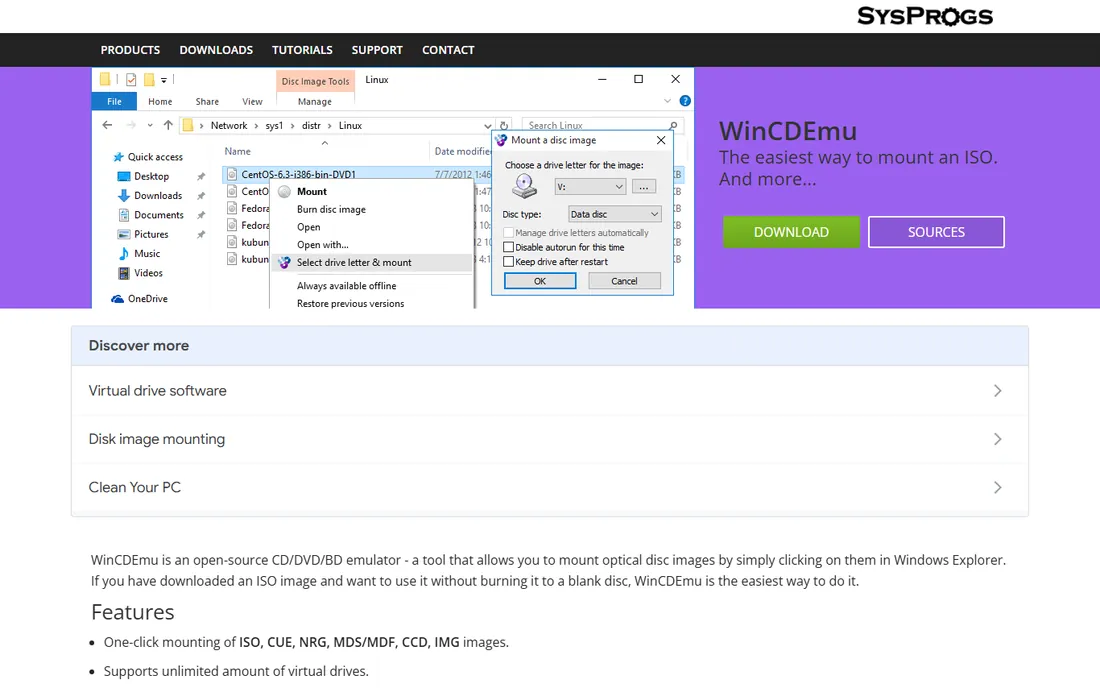Screen dimensions: 1100x688
Task: Click the Explorer back arrow
Action: (x=107, y=125)
